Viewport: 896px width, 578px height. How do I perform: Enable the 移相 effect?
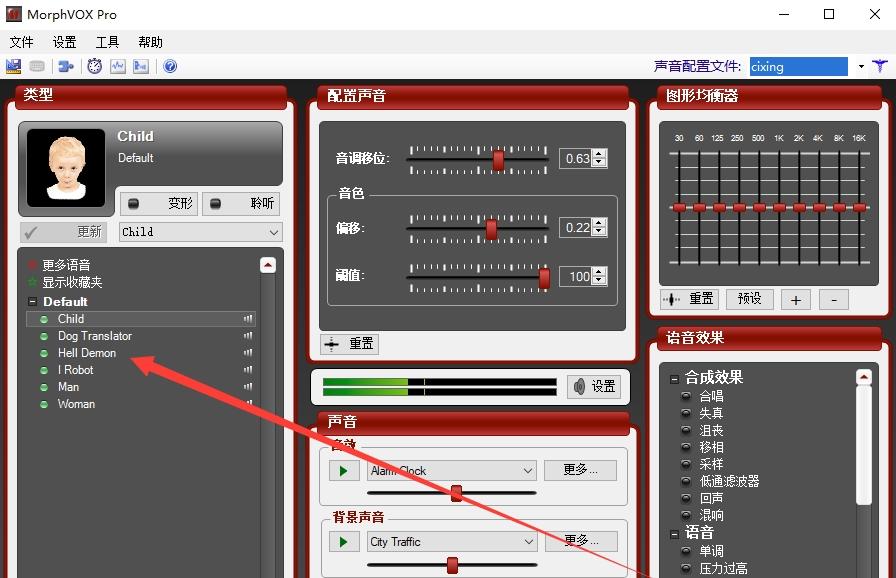[x=686, y=447]
